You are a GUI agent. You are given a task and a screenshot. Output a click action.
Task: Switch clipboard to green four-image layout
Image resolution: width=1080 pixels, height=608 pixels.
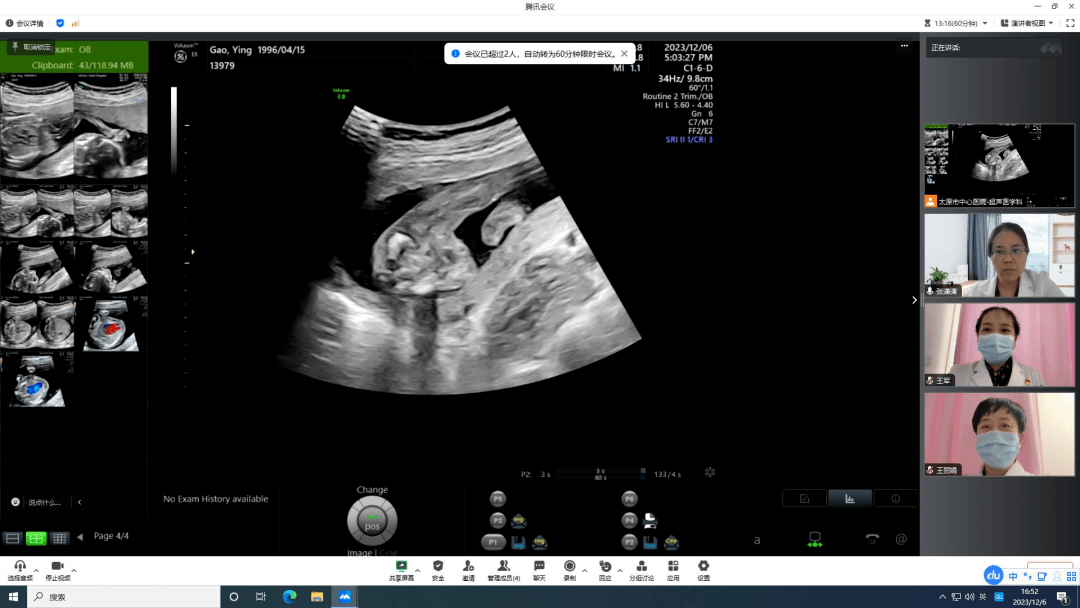coord(36,538)
